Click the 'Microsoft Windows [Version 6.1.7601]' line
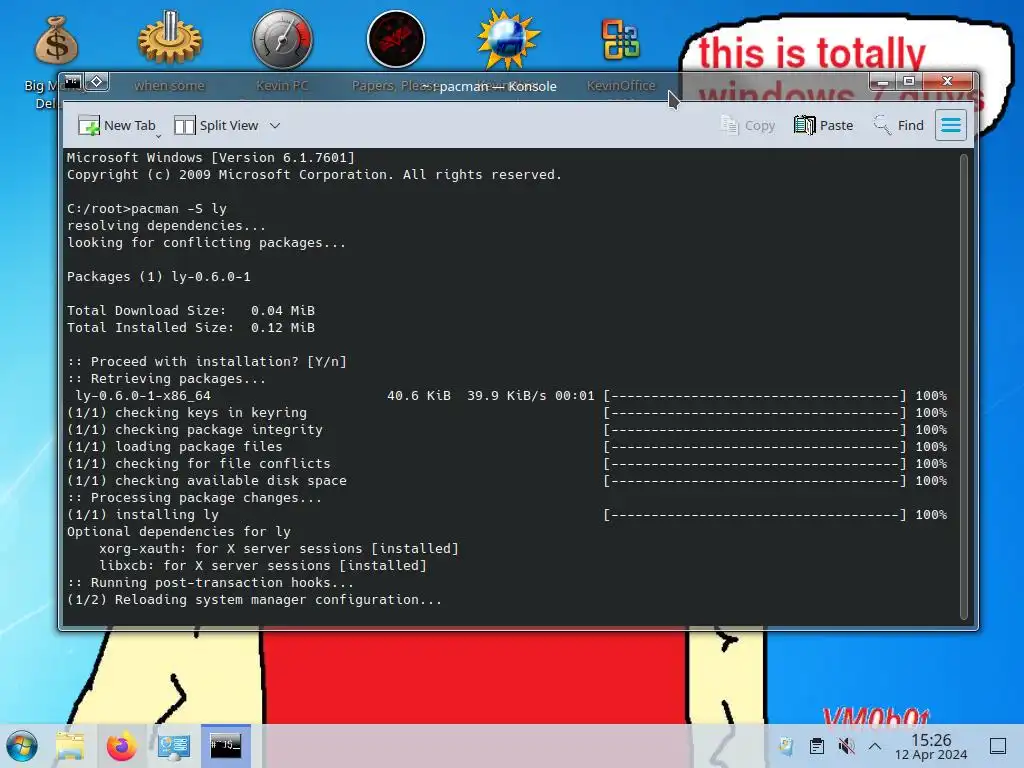The height and width of the screenshot is (768, 1024). (x=211, y=157)
